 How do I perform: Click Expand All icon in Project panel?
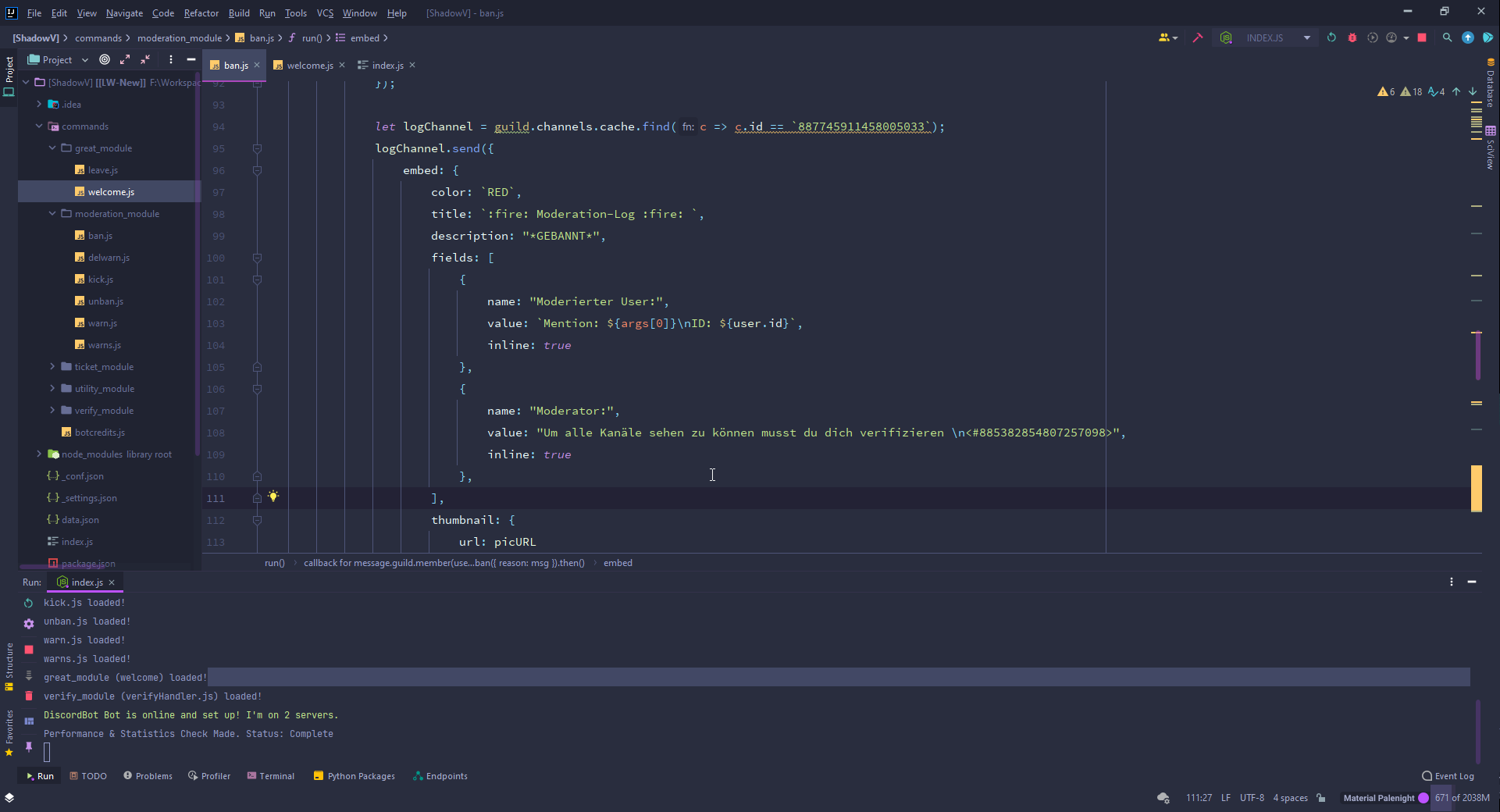[125, 59]
